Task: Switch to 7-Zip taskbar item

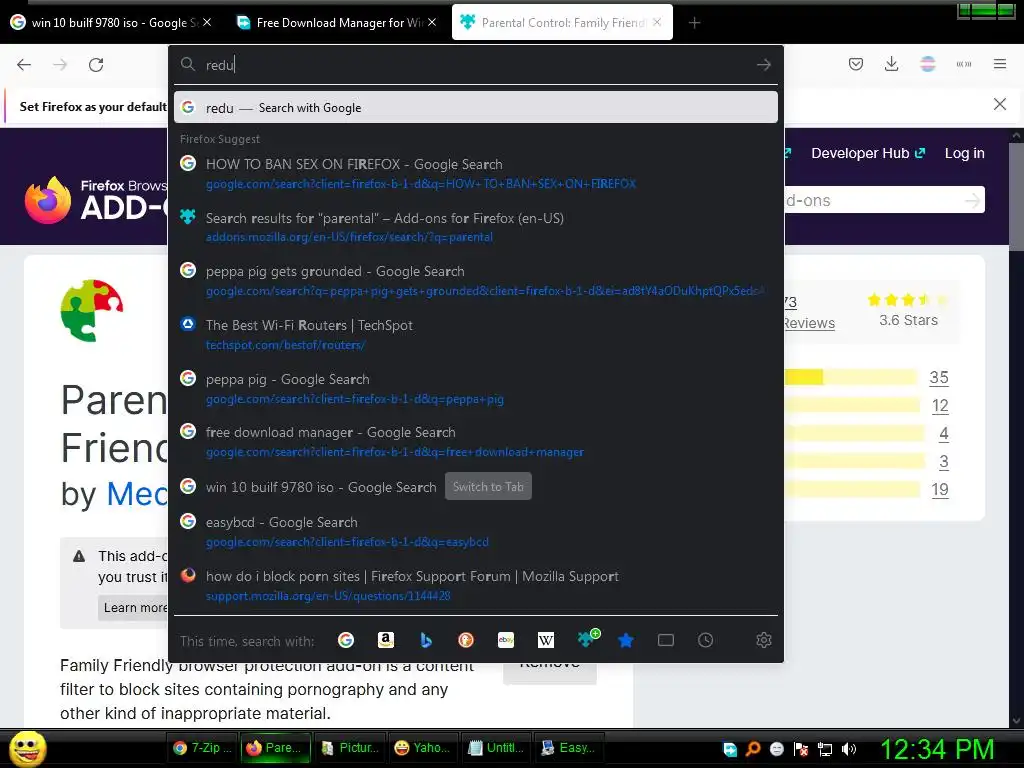Action: (203, 748)
